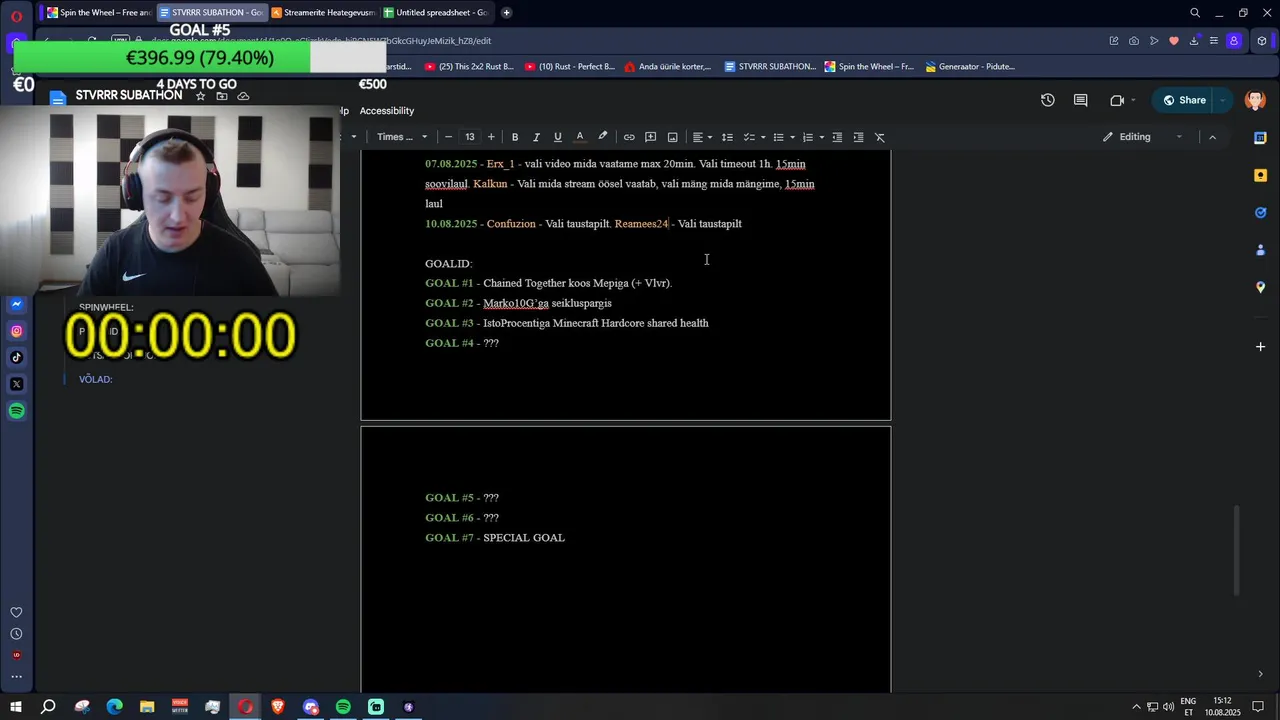Open the Anda üürile korter bookmark
Viewport: 1280px width, 720px height.
pyautogui.click(x=666, y=67)
